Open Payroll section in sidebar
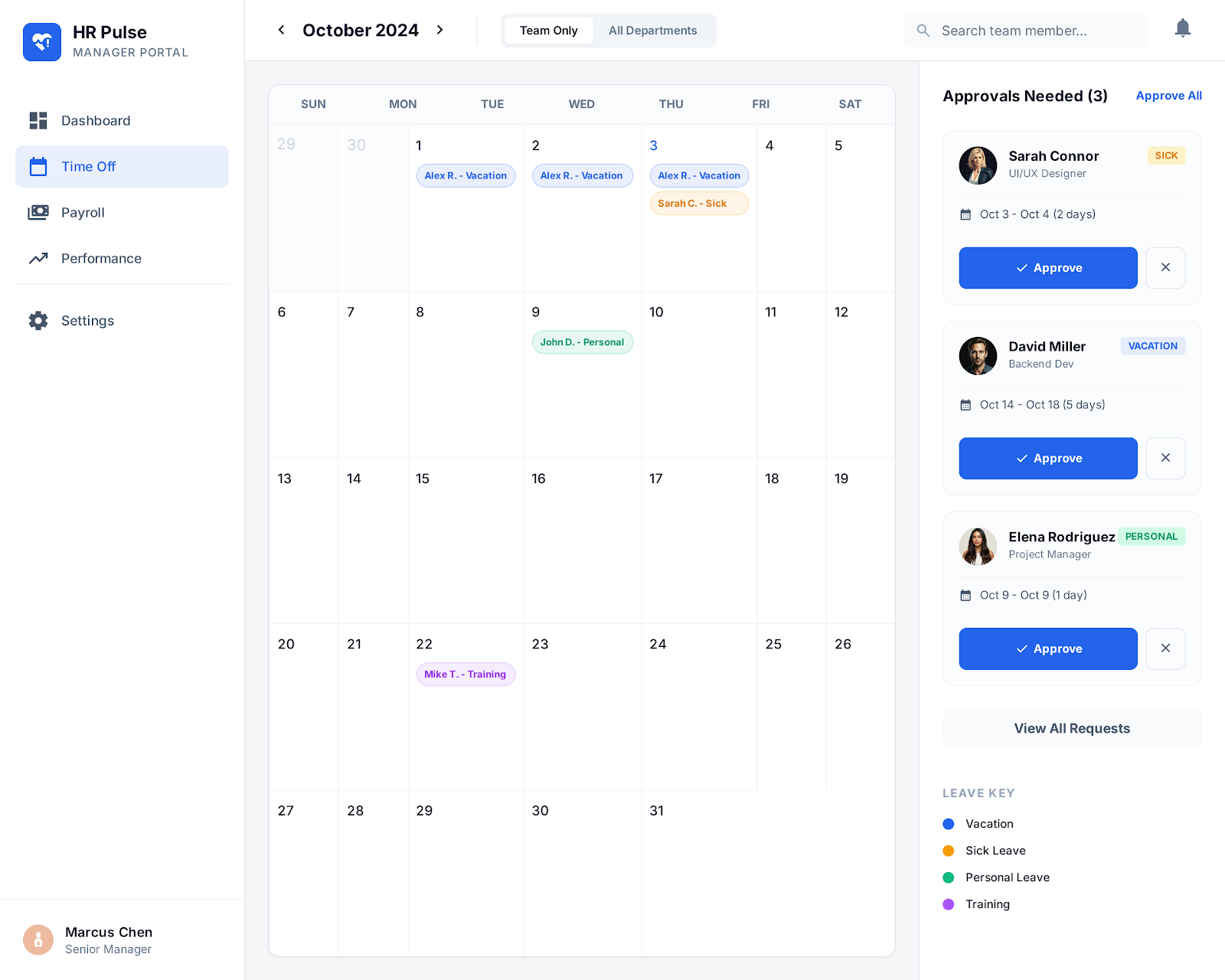Image resolution: width=1225 pixels, height=980 pixels. tap(122, 213)
